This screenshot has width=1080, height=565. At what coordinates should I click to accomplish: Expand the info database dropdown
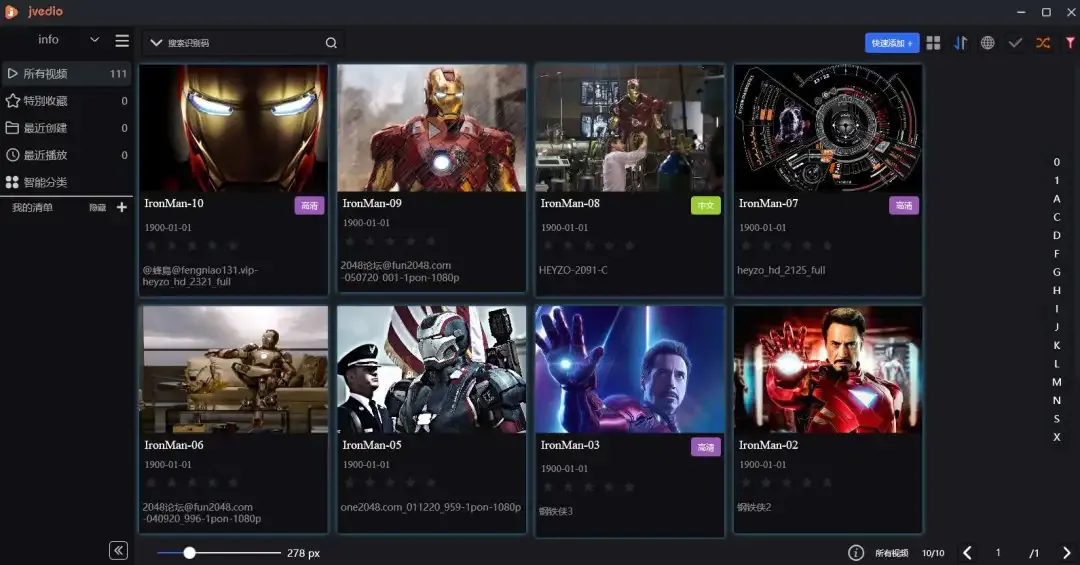[x=95, y=40]
